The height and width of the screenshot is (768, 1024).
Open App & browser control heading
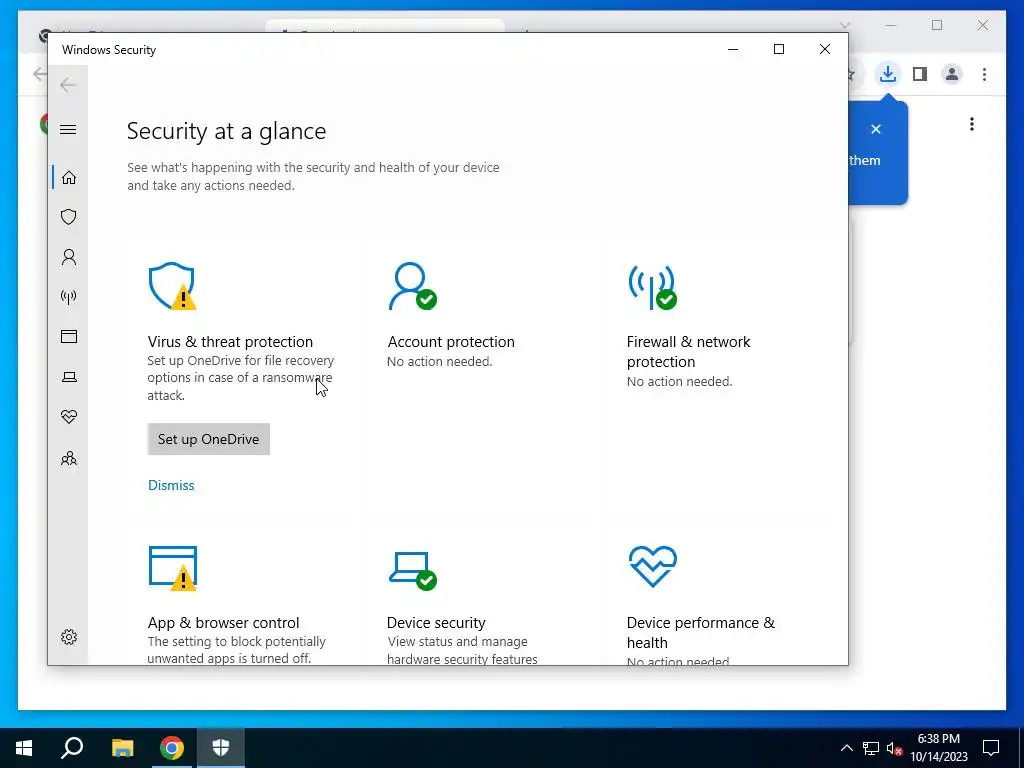(x=223, y=622)
